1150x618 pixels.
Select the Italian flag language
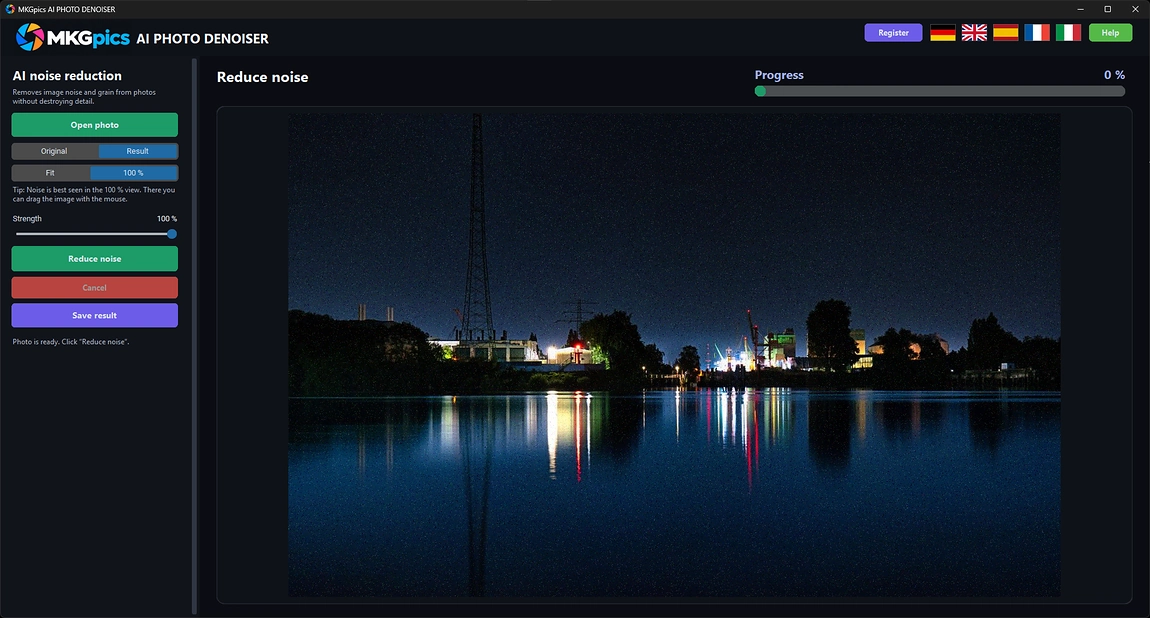(x=1069, y=32)
